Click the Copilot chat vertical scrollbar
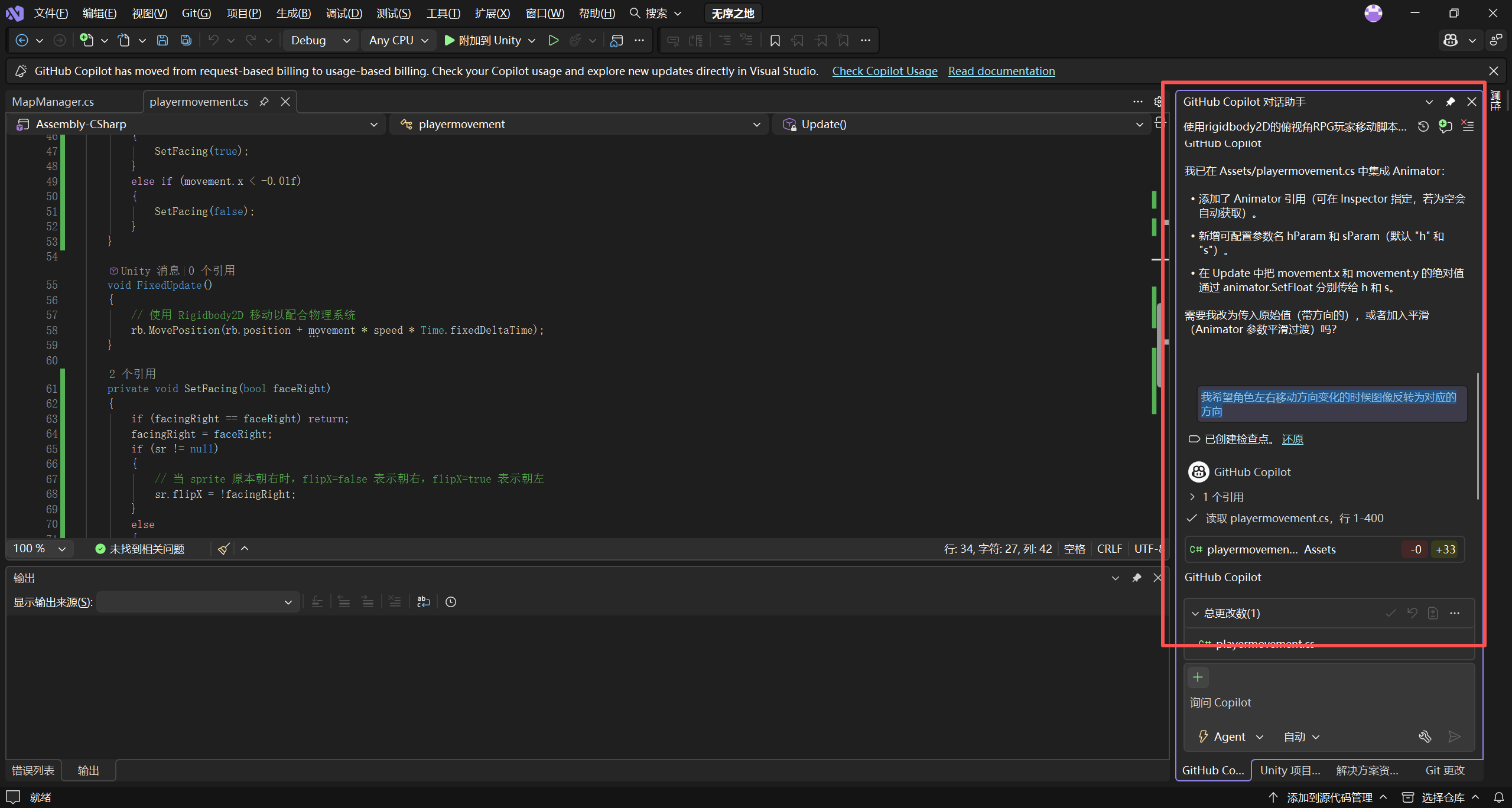Viewport: 1512px width, 808px height. pos(1478,436)
